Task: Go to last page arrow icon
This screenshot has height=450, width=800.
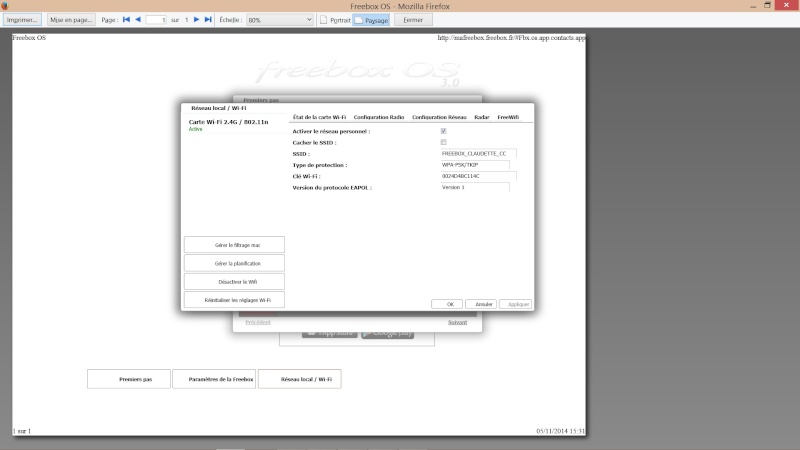Action: point(208,19)
